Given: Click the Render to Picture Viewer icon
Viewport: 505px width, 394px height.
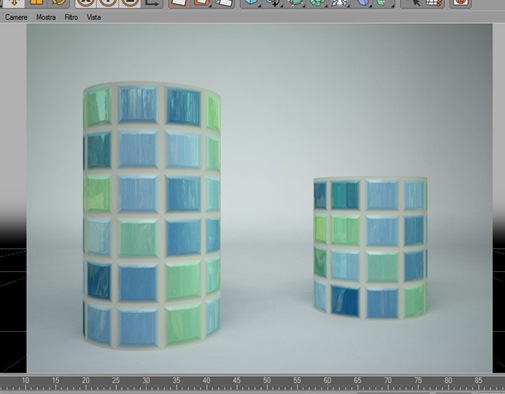Looking at the screenshot, I should click(201, 3).
